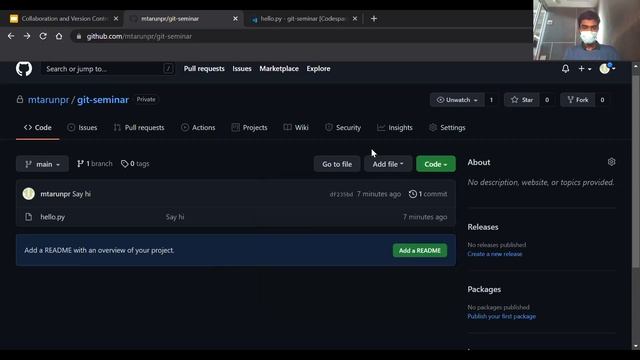Expand the green Code dropdown
640x360 pixels.
[x=436, y=164]
